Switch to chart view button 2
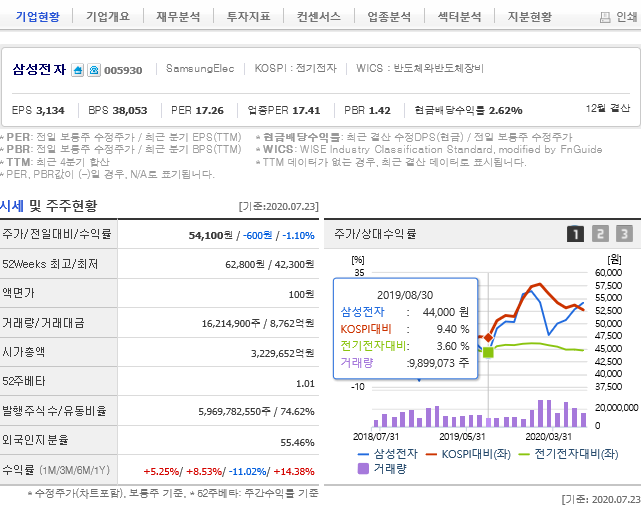This screenshot has height=506, width=641. [600, 234]
